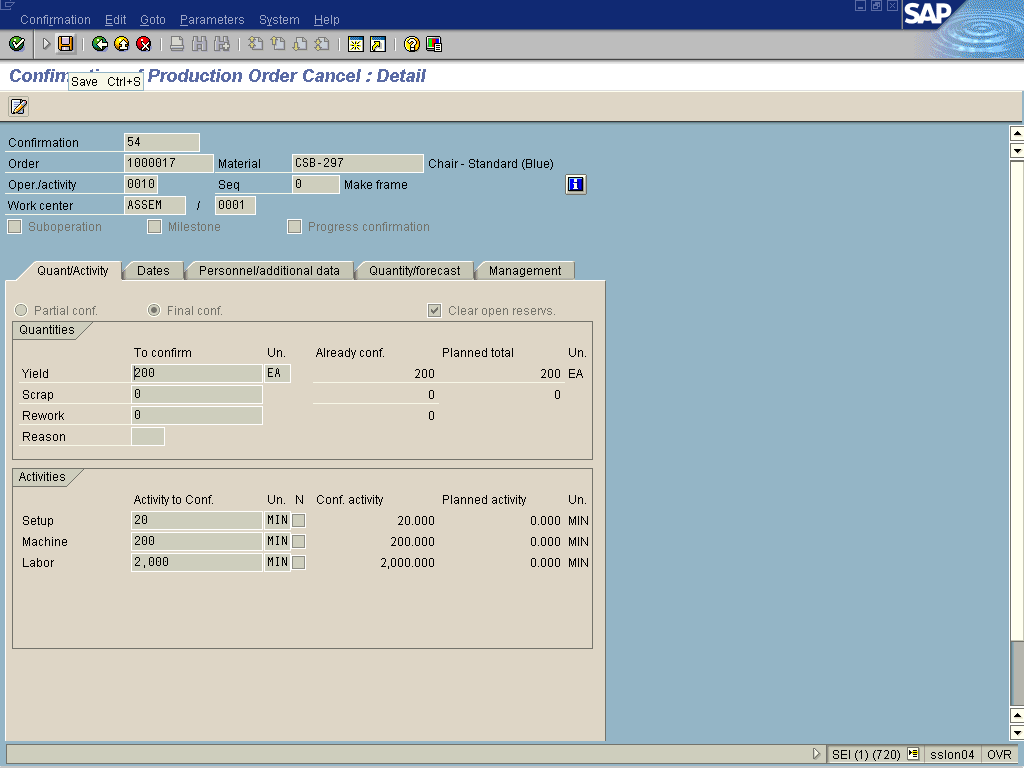
Task: Click the Confirmation number field
Action: (x=162, y=142)
